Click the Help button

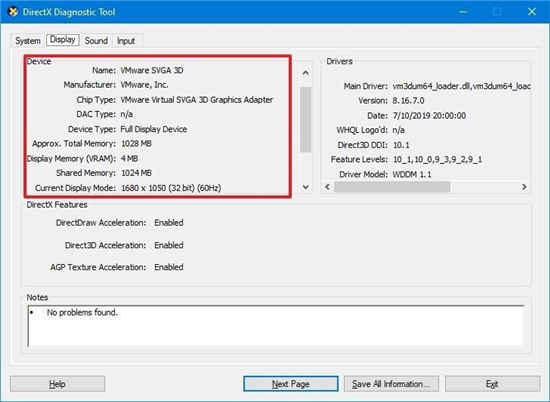(58, 384)
